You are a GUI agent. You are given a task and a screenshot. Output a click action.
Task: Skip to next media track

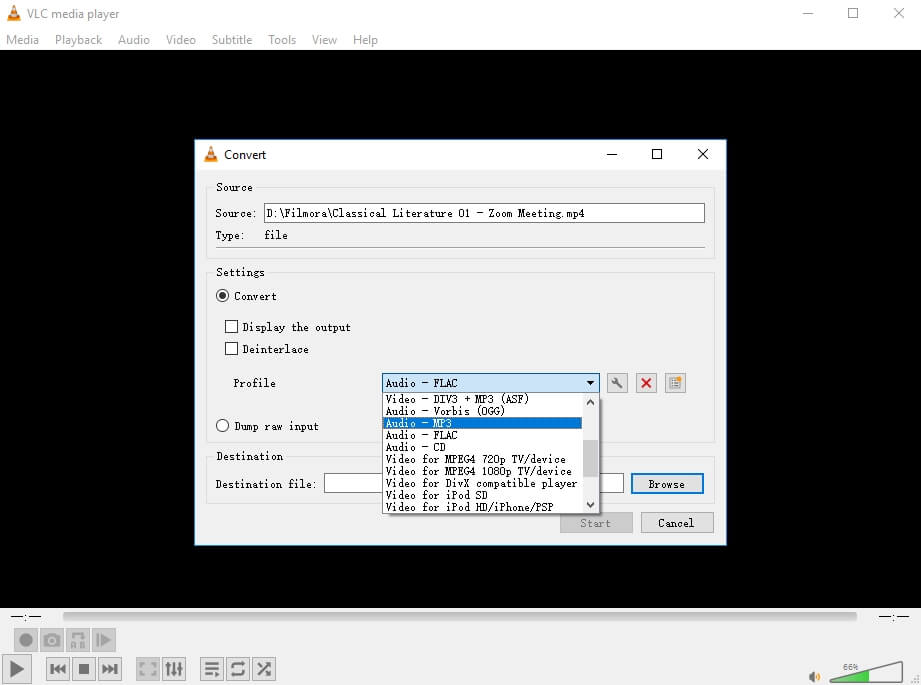pos(110,669)
